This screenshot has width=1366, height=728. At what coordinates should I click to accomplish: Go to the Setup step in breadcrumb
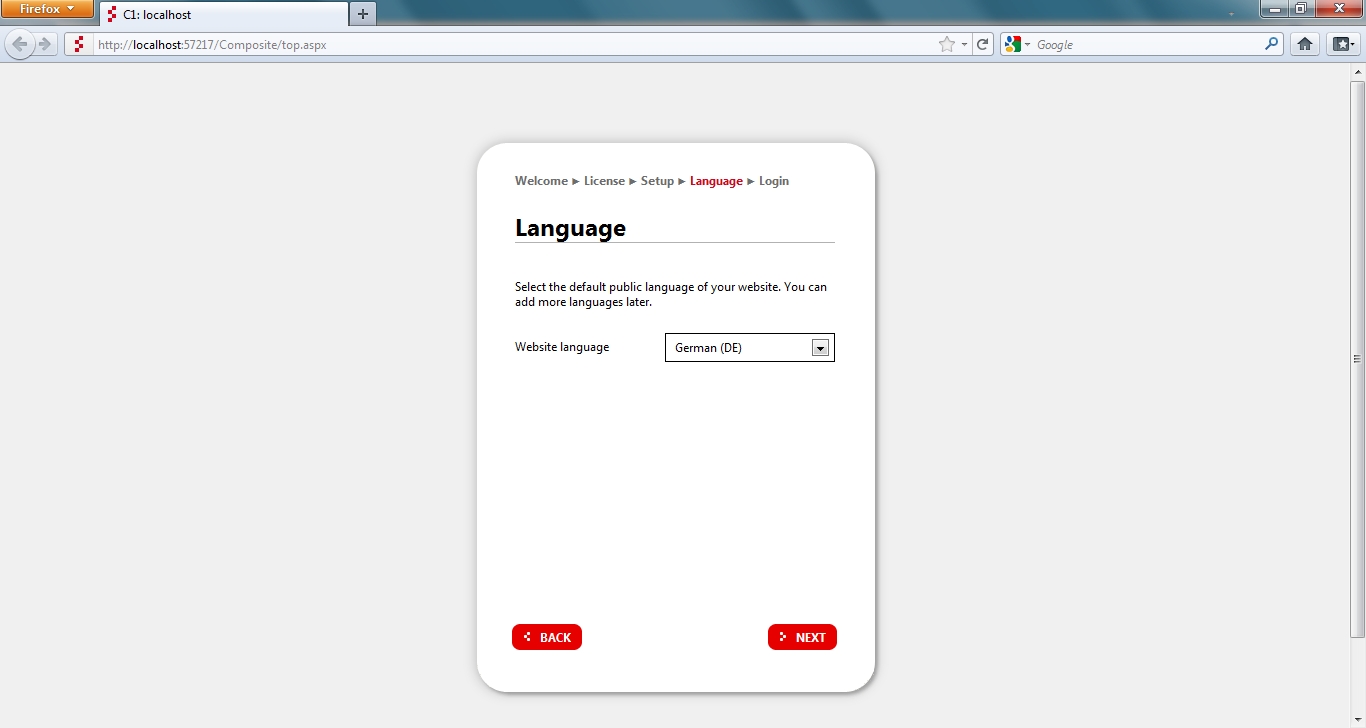657,181
